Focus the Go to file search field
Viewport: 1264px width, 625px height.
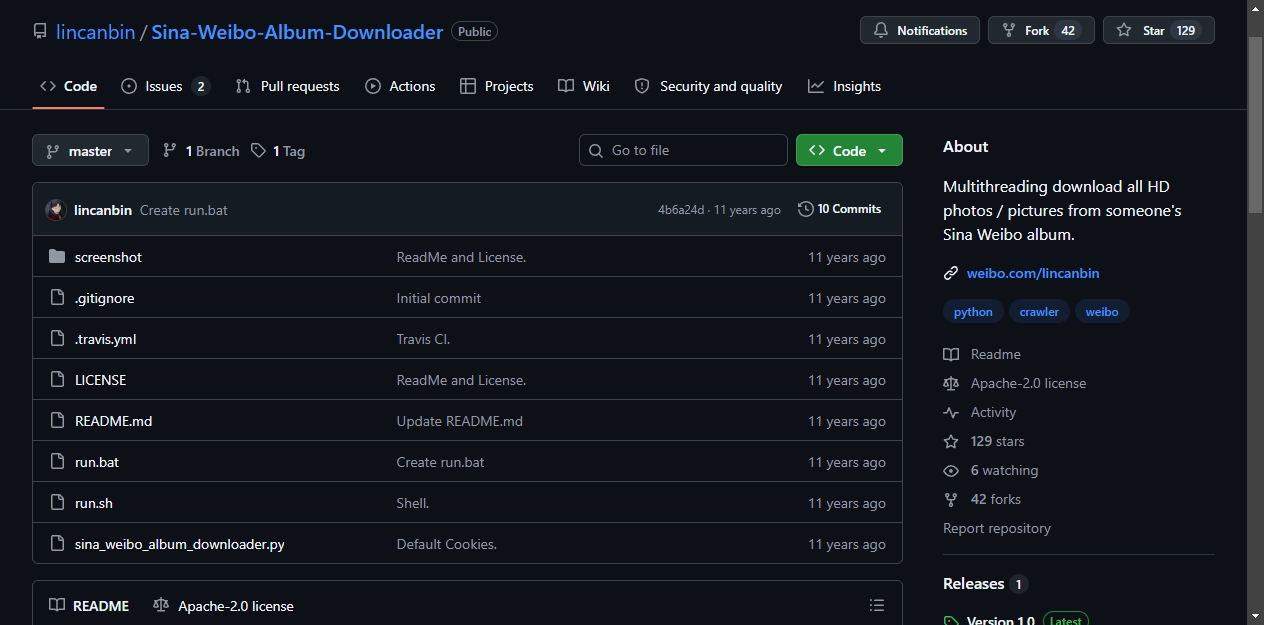point(683,150)
